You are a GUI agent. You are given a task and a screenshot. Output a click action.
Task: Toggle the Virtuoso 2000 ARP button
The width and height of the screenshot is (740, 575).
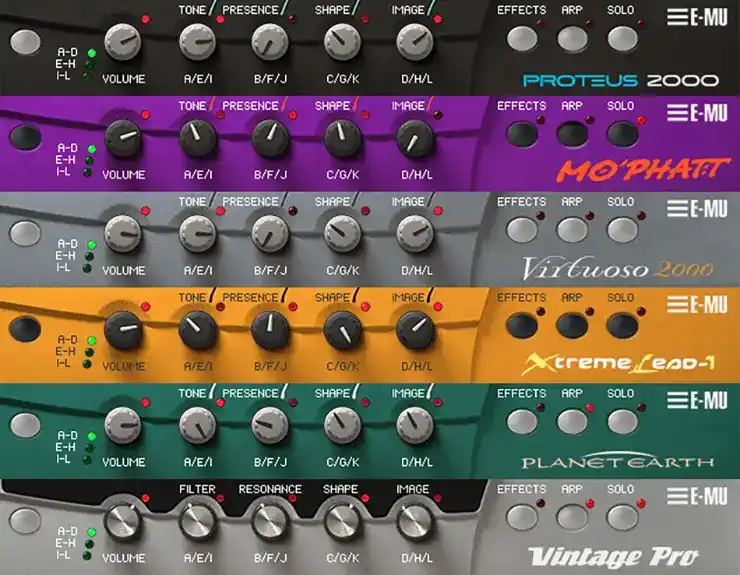pos(572,230)
